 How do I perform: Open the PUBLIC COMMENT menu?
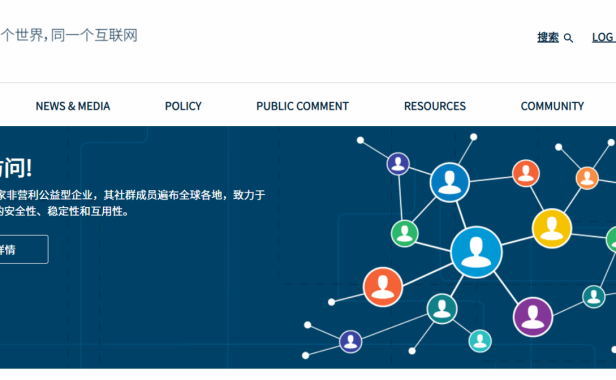(302, 106)
